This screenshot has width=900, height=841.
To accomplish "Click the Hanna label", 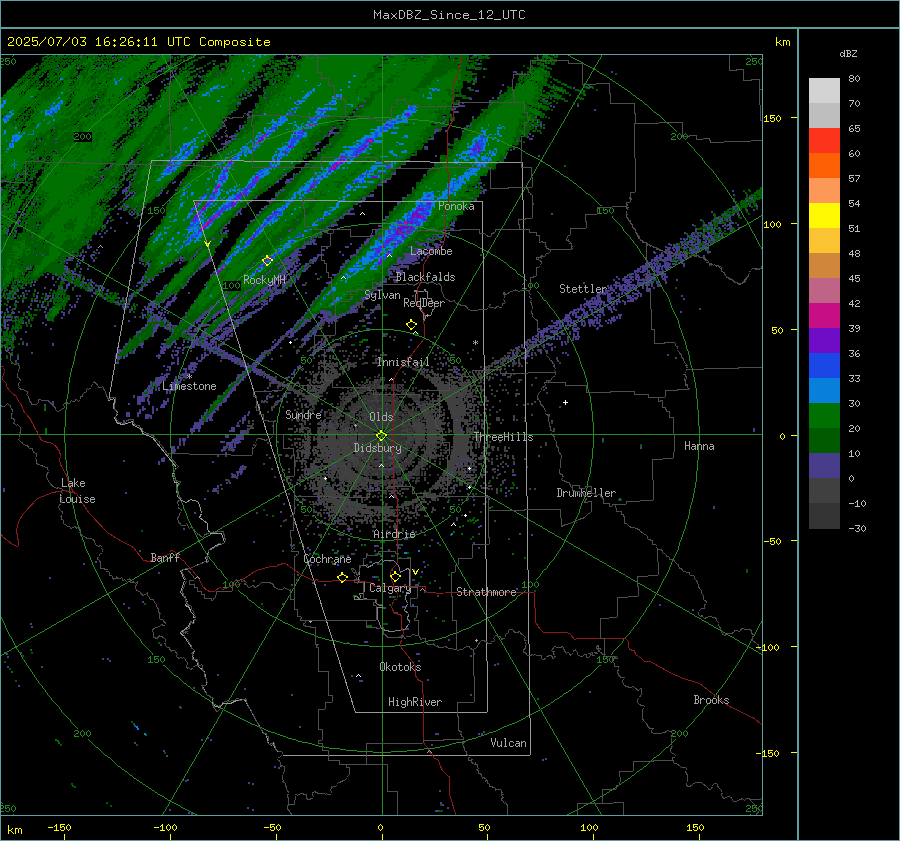I will [x=699, y=446].
